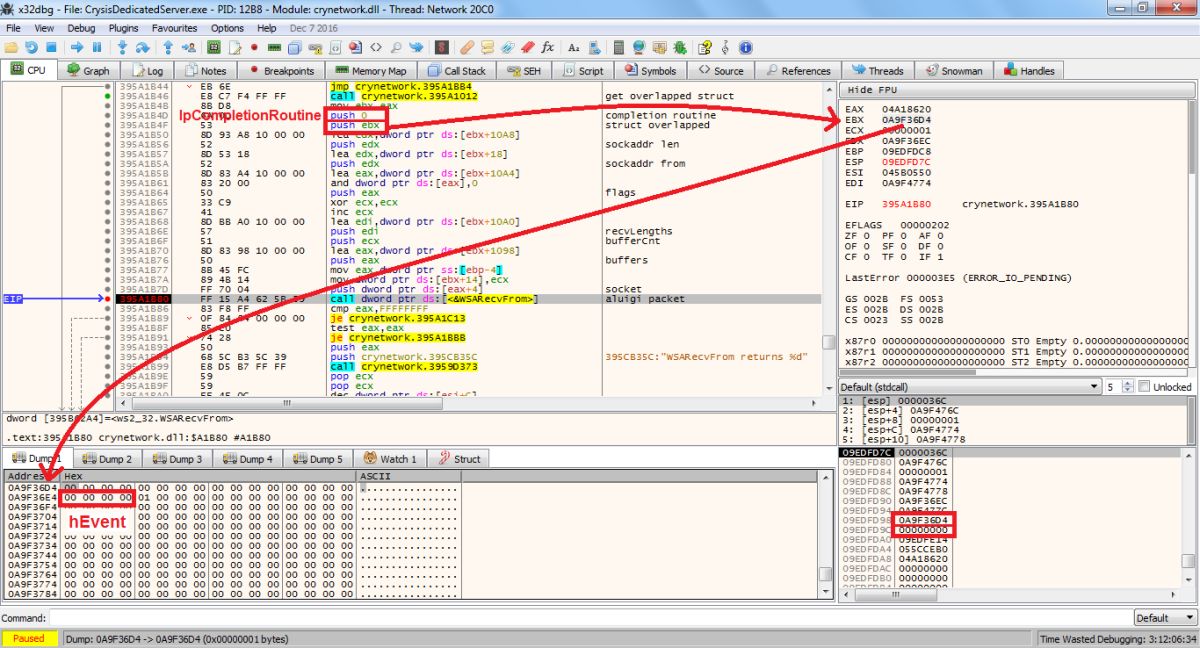This screenshot has height=648, width=1200.
Task: Open the Calculator toolbar icon
Action: tap(619, 47)
